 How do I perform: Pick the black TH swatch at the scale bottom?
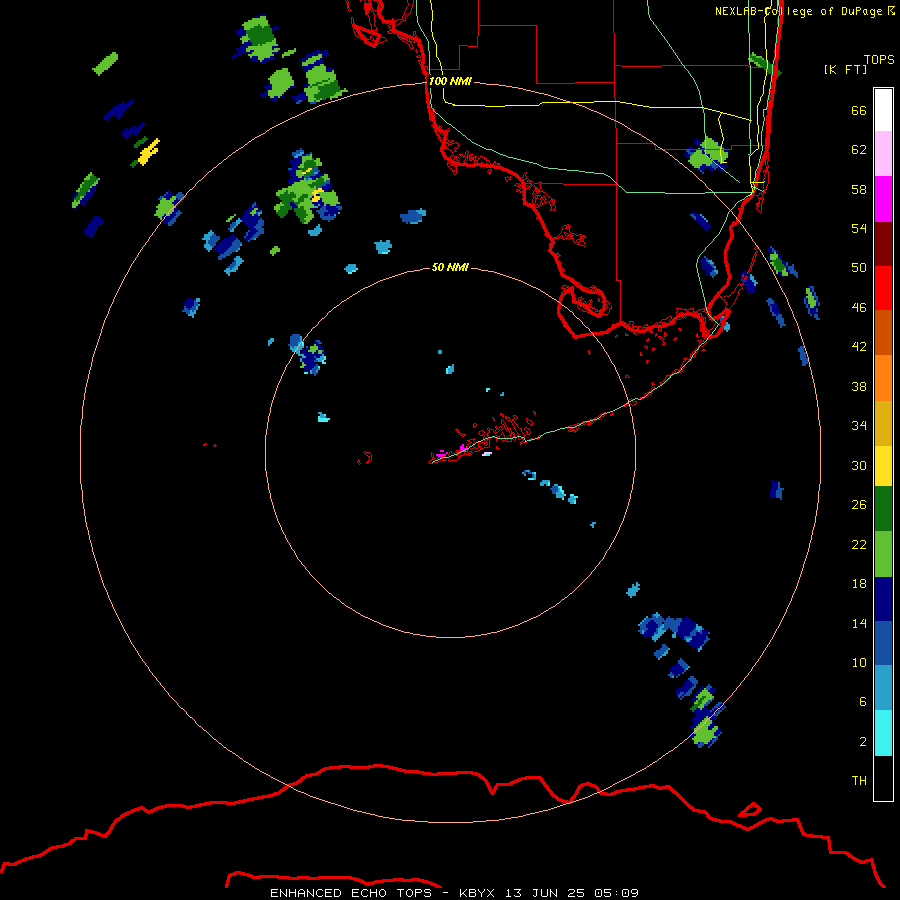click(883, 778)
